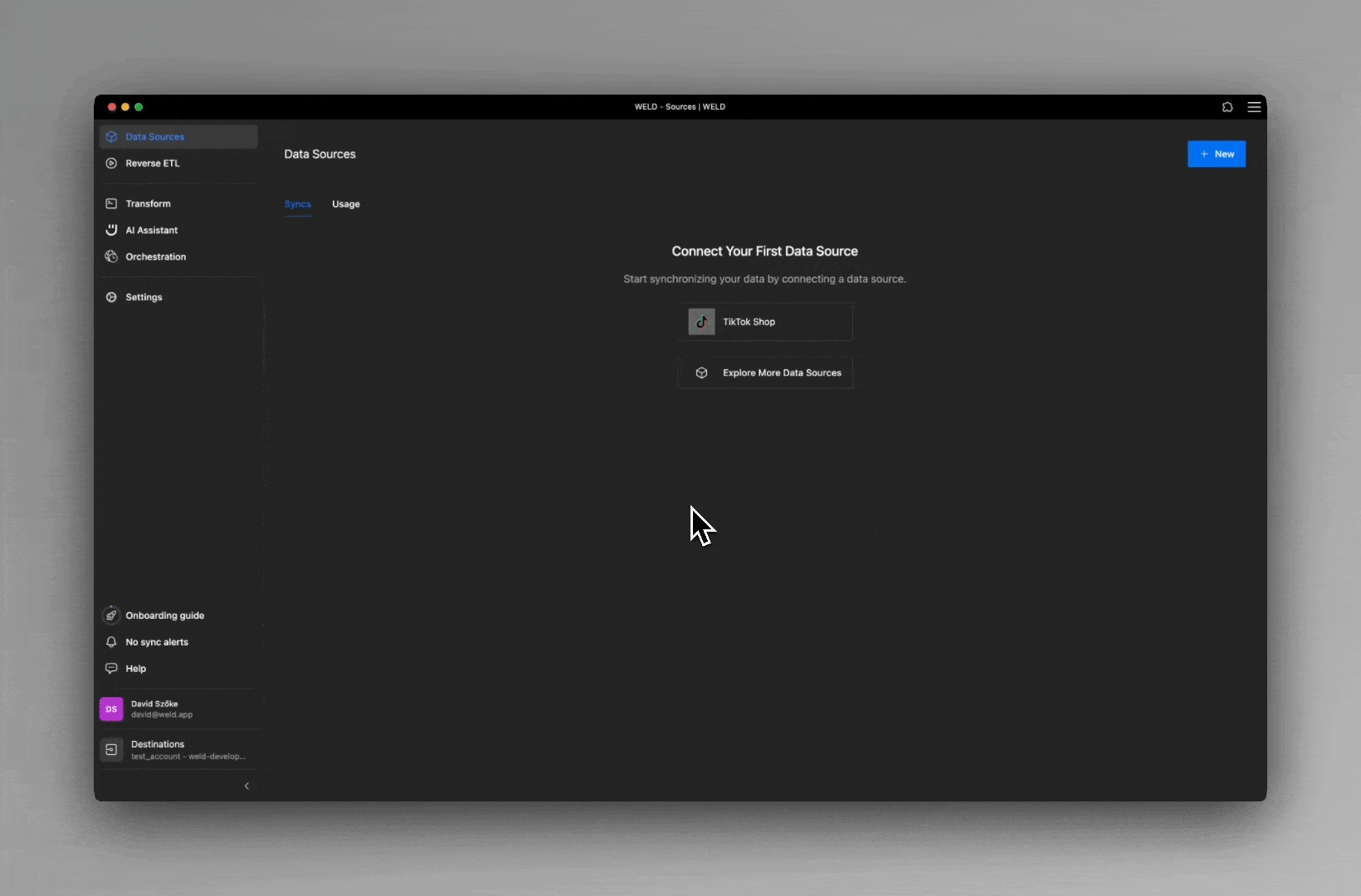Click the Help chat bubble icon
1361x896 pixels.
(x=111, y=669)
